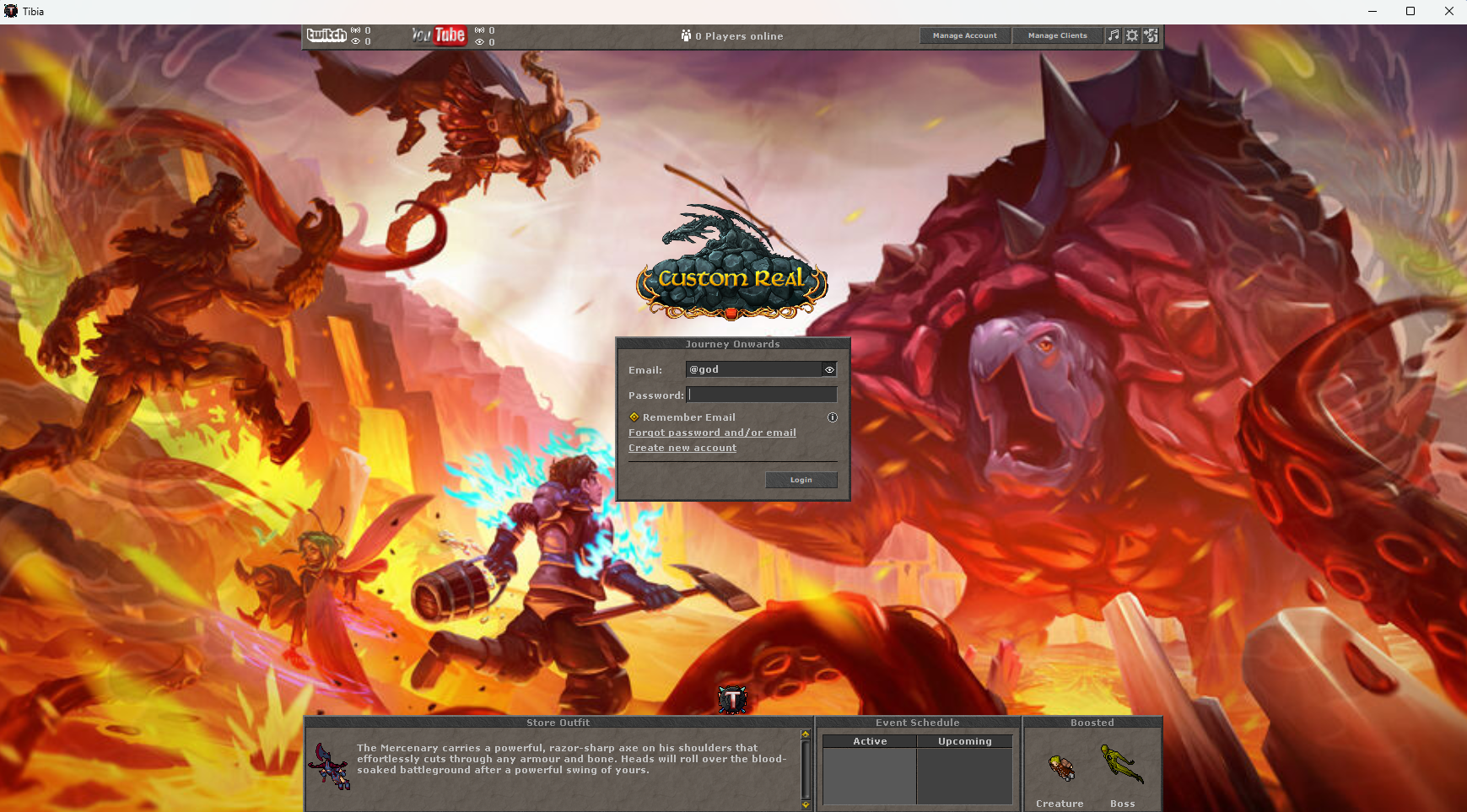This screenshot has height=812, width=1467.
Task: Click the 'Event Schedule' panel header
Action: point(918,723)
